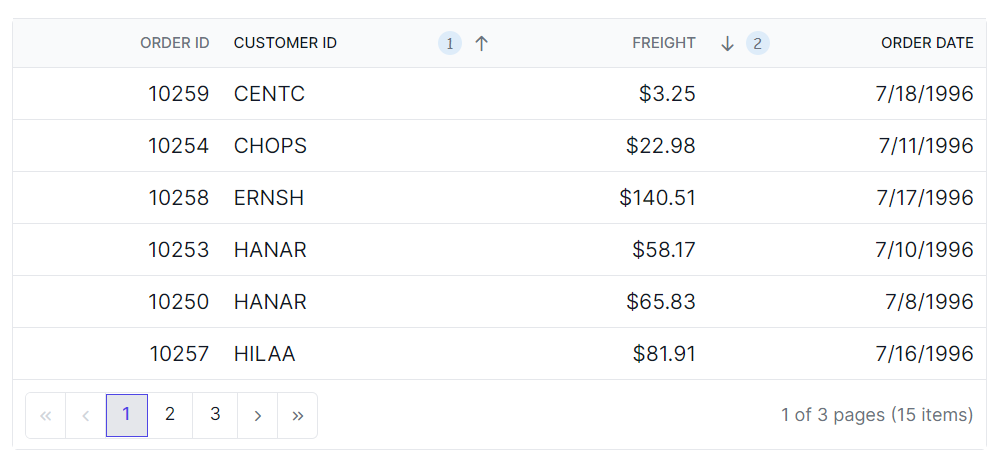Screen dimensions: 1002x464
Task: Click the Customer ID column header
Action: 285,43
